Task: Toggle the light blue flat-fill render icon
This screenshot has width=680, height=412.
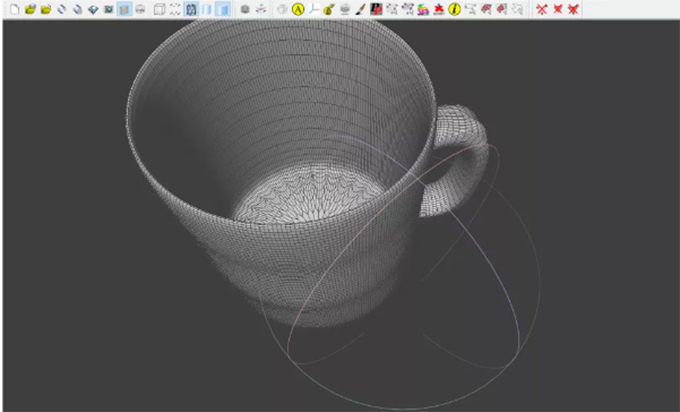Action: tap(207, 9)
